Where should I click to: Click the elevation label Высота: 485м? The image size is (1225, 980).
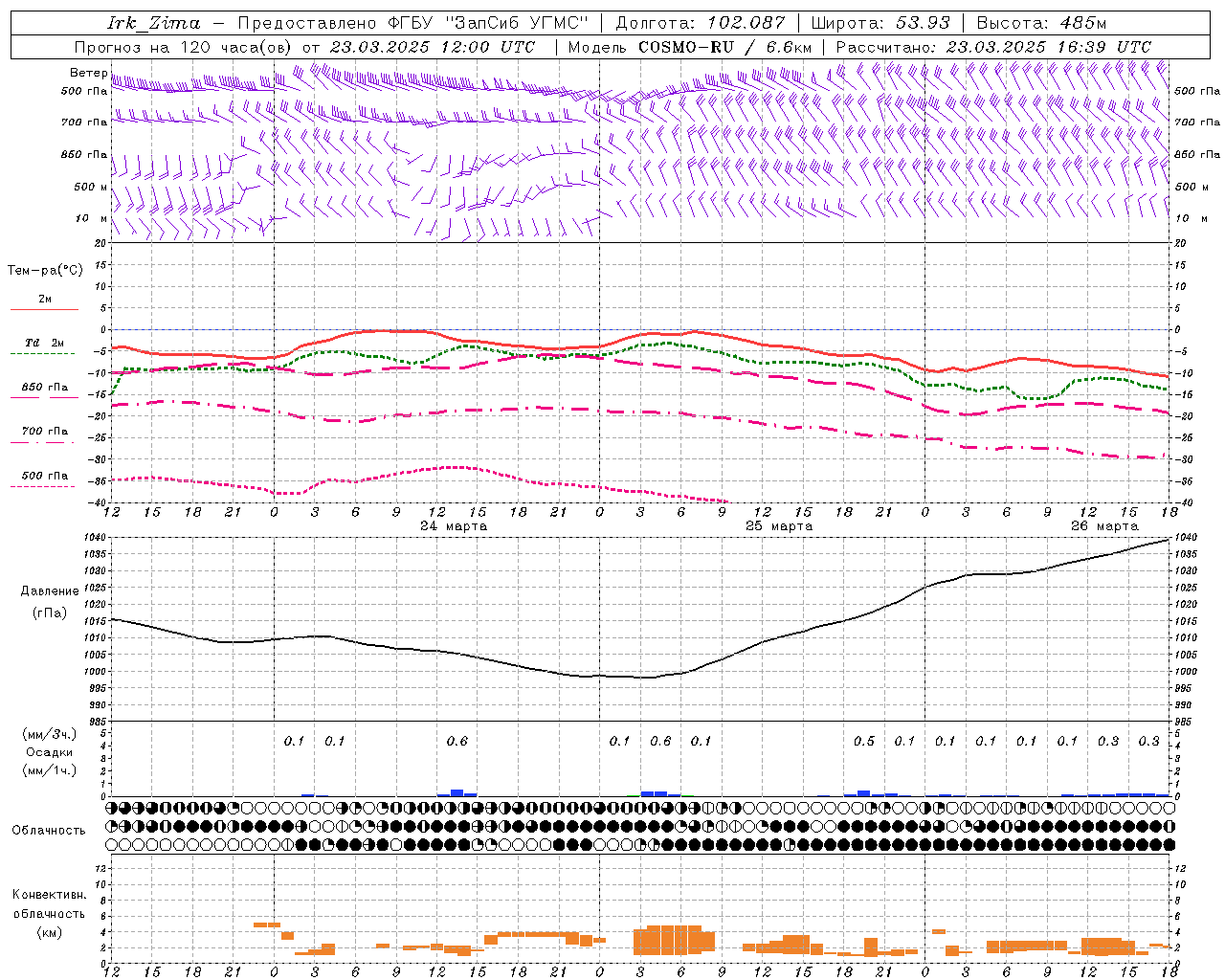1040,24
